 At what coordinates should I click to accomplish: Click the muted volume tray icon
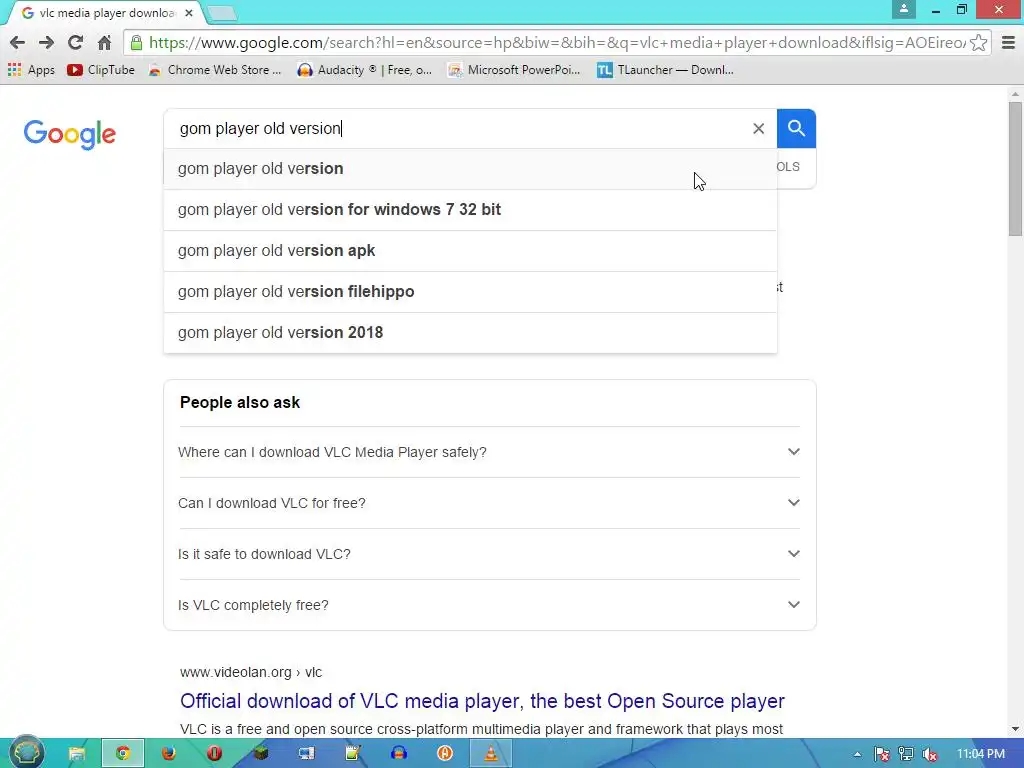tap(930, 754)
